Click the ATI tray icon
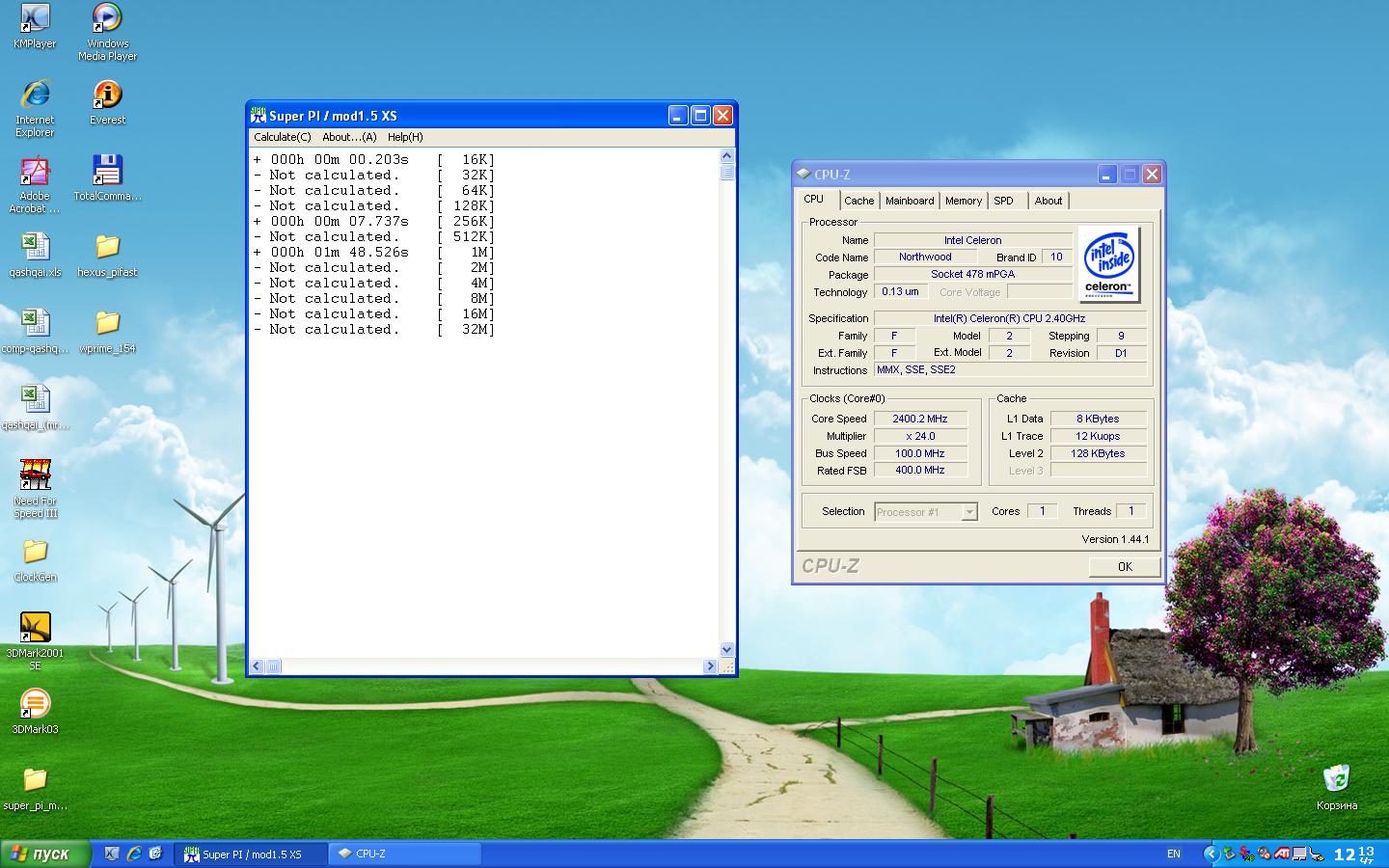The height and width of the screenshot is (868, 1389). click(x=1282, y=854)
